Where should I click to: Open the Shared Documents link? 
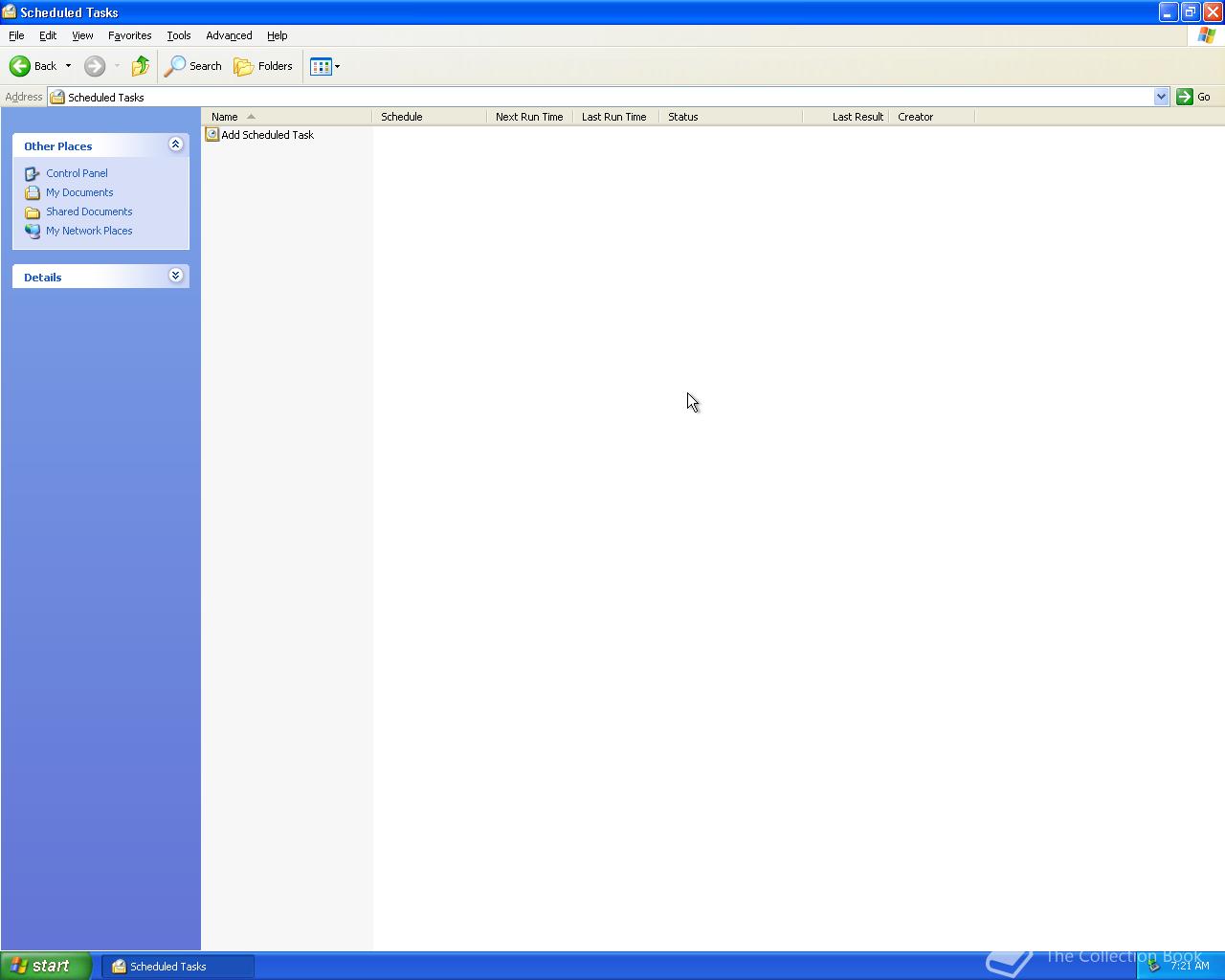(x=89, y=212)
